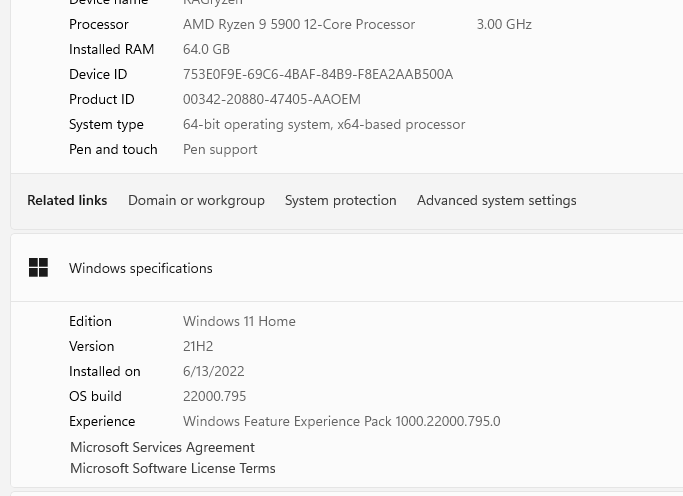Click the Device ID value text
The height and width of the screenshot is (496, 683).
click(x=318, y=74)
